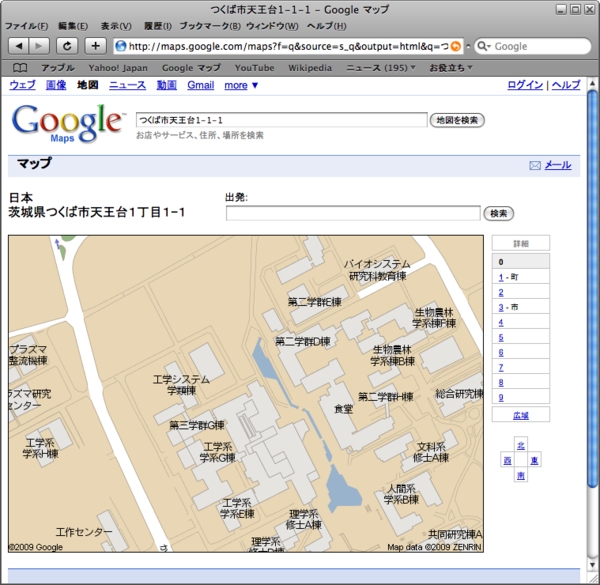Add a bookmark with the plus button
This screenshot has height=585, width=600.
click(x=95, y=46)
